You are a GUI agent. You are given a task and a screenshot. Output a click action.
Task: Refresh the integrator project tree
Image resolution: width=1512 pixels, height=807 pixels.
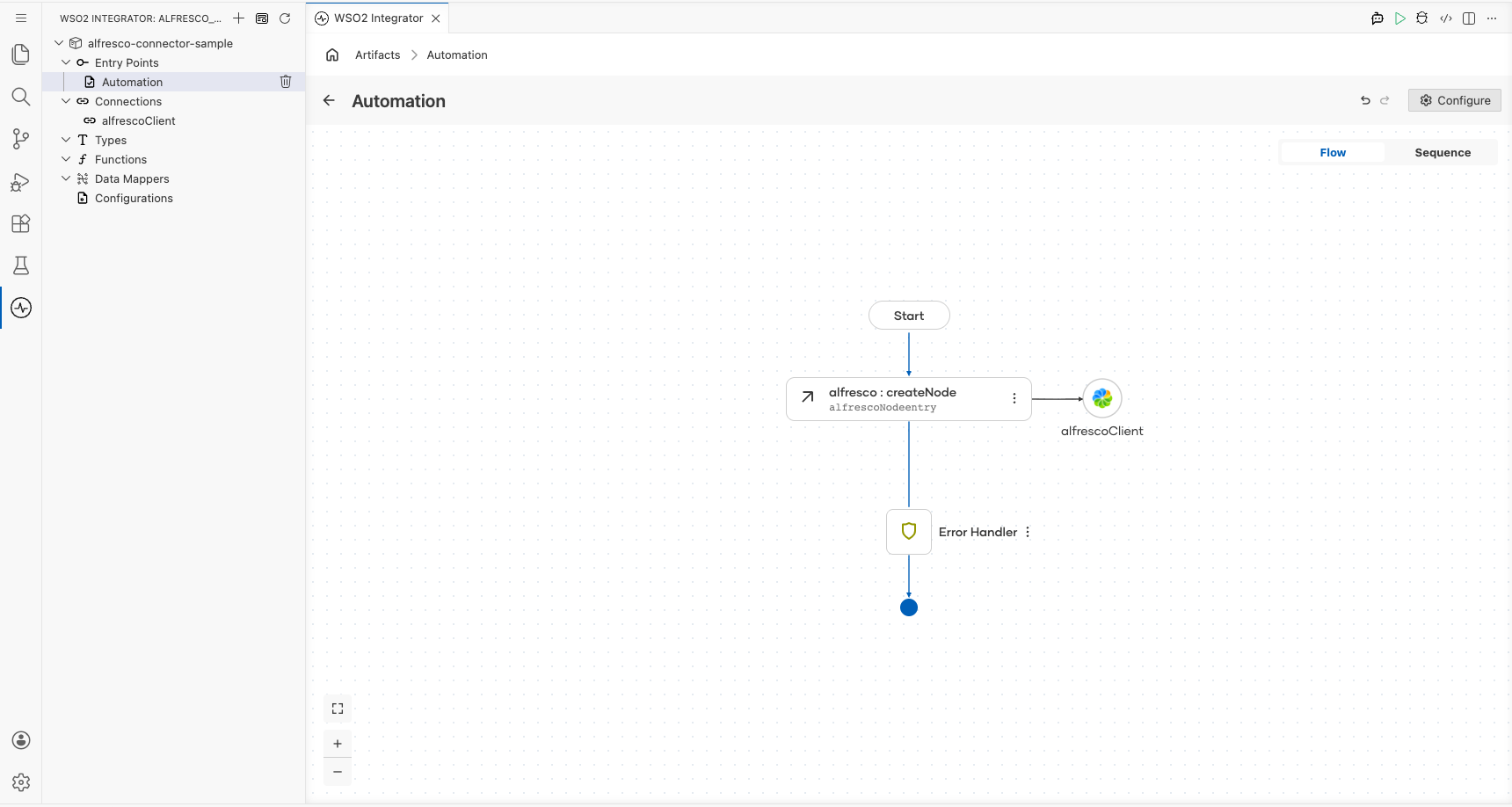pyautogui.click(x=285, y=18)
